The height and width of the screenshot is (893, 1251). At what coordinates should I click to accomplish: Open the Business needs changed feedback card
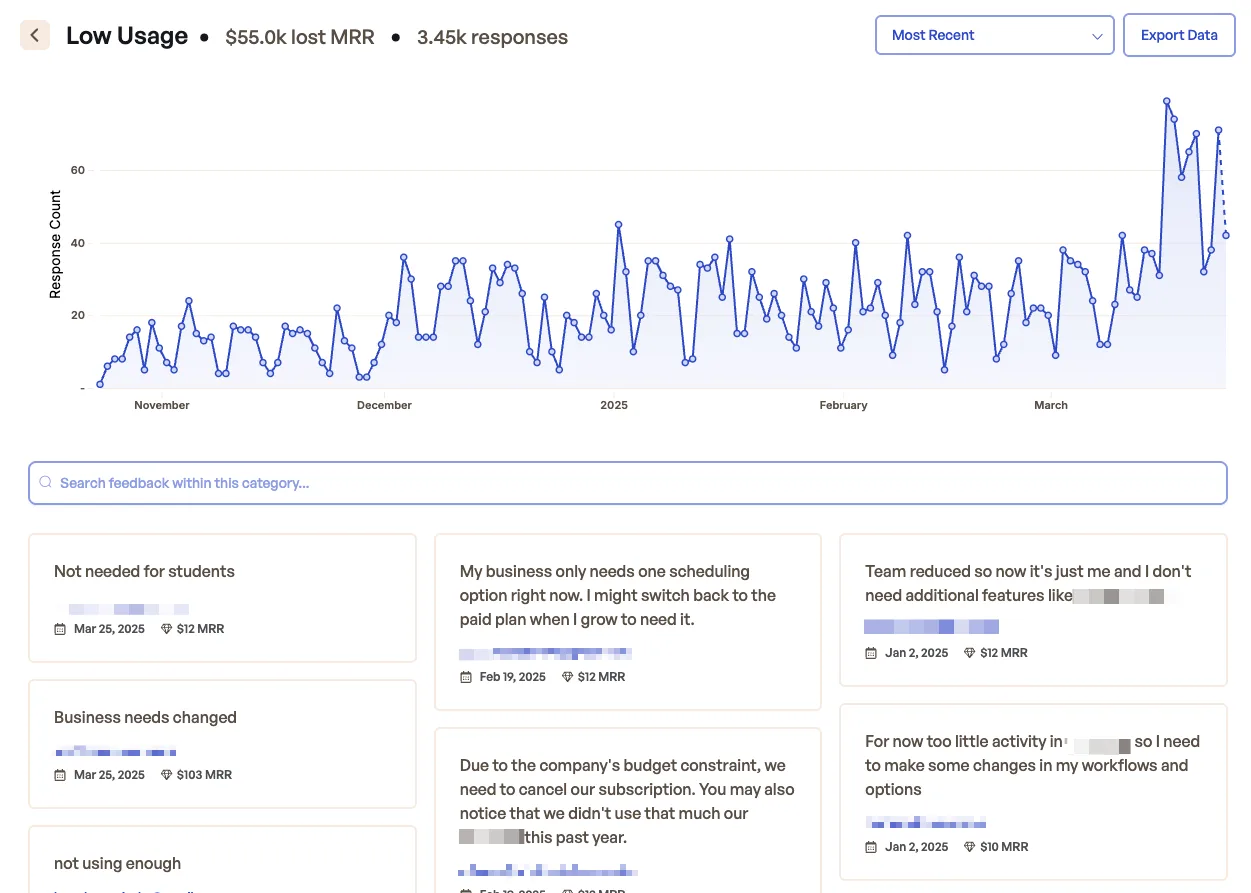click(222, 744)
